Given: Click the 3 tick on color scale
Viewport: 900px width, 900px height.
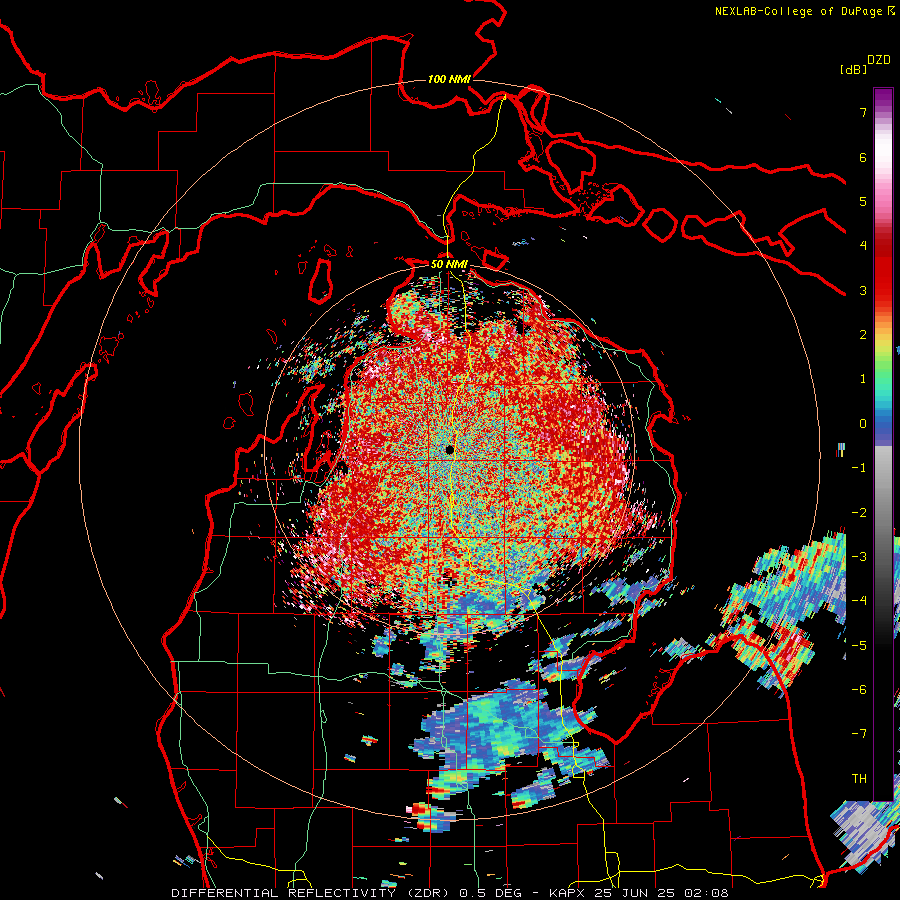Looking at the screenshot, I should [x=863, y=290].
